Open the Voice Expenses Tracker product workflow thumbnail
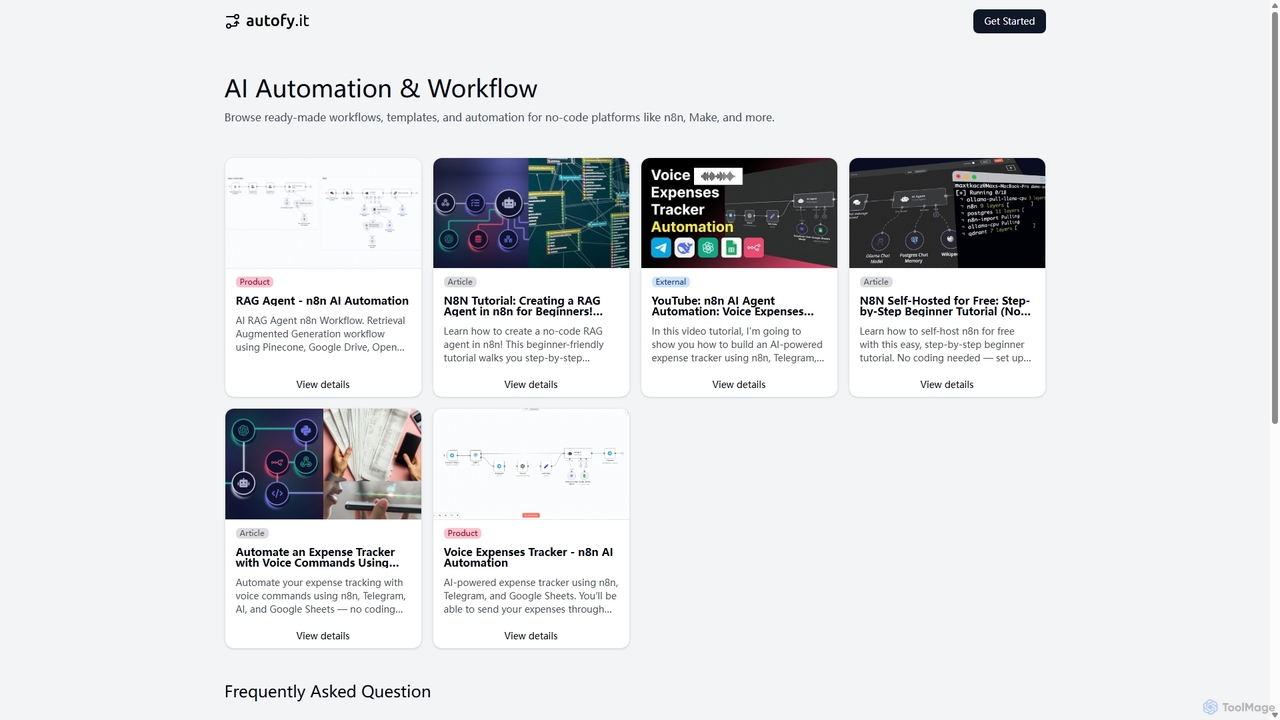 [531, 464]
